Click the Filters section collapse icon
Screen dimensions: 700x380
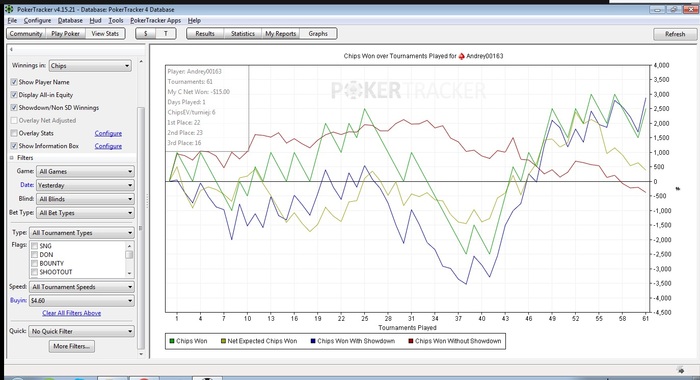pos(12,158)
